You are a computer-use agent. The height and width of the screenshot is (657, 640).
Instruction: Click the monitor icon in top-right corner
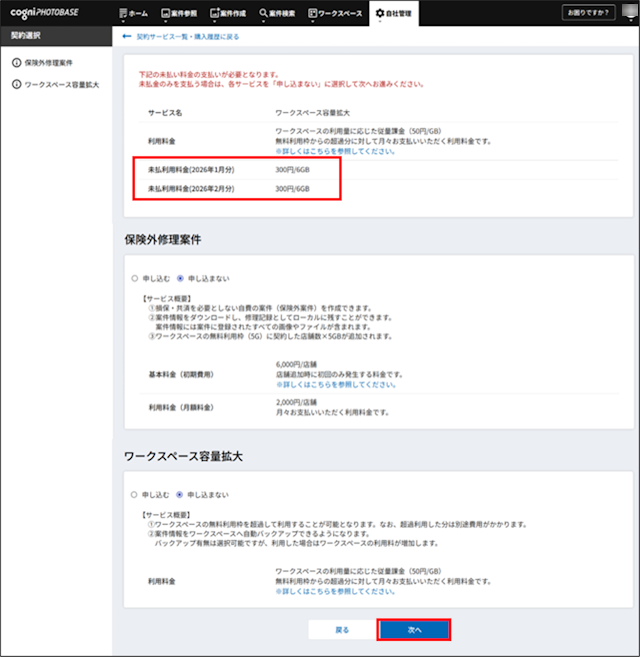click(627, 13)
